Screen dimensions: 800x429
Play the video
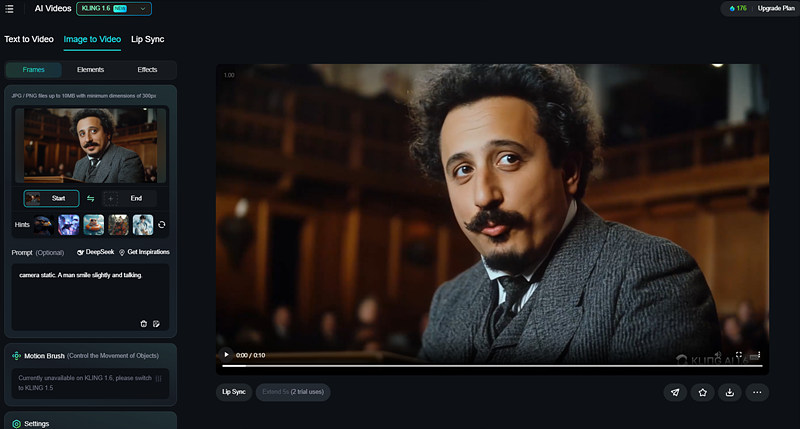pyautogui.click(x=226, y=354)
